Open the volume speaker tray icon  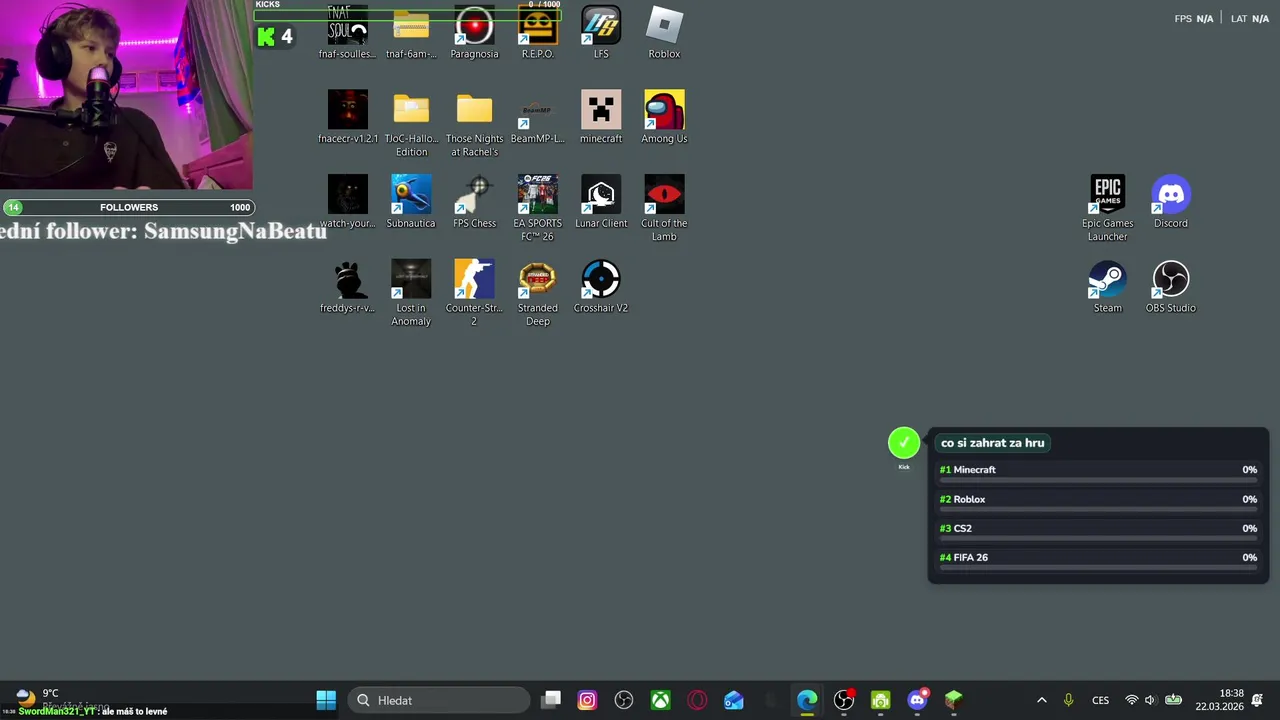[x=1150, y=700]
